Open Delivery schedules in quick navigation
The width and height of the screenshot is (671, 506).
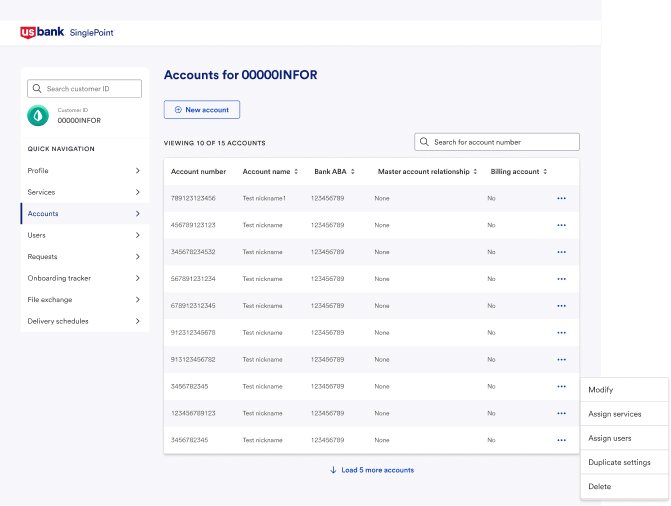coord(85,321)
